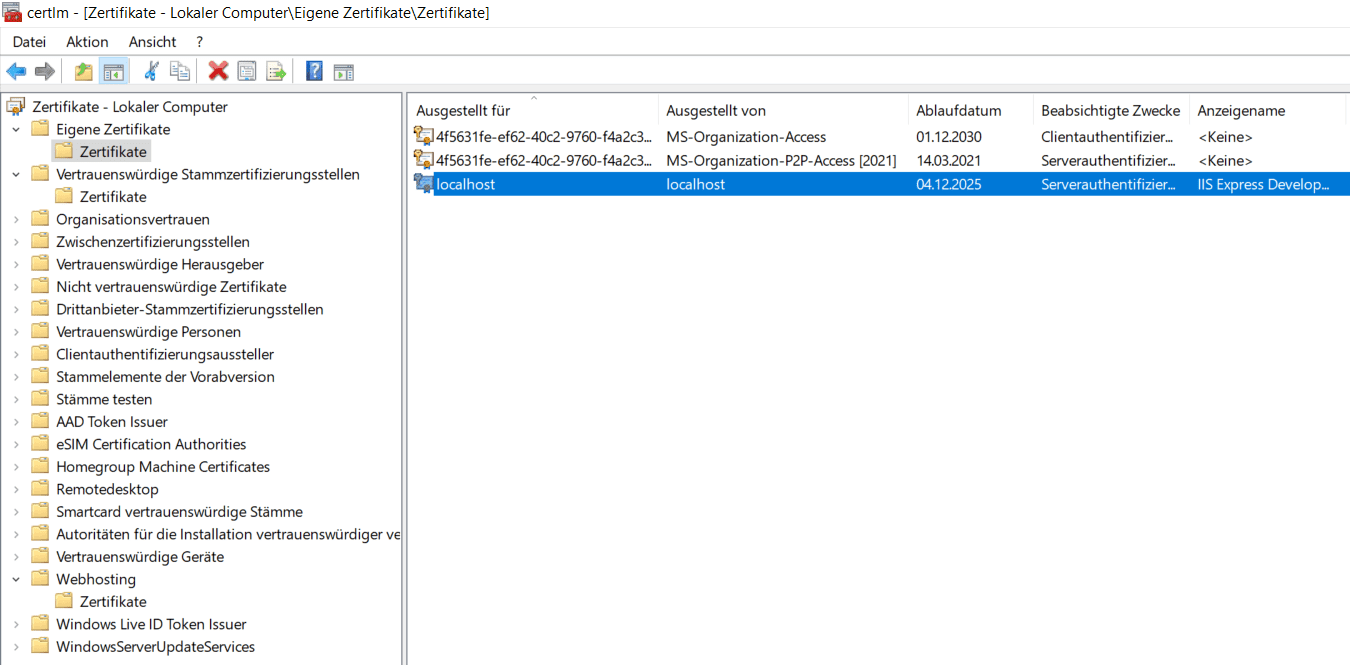Click the blue Back arrow in toolbar

point(16,71)
